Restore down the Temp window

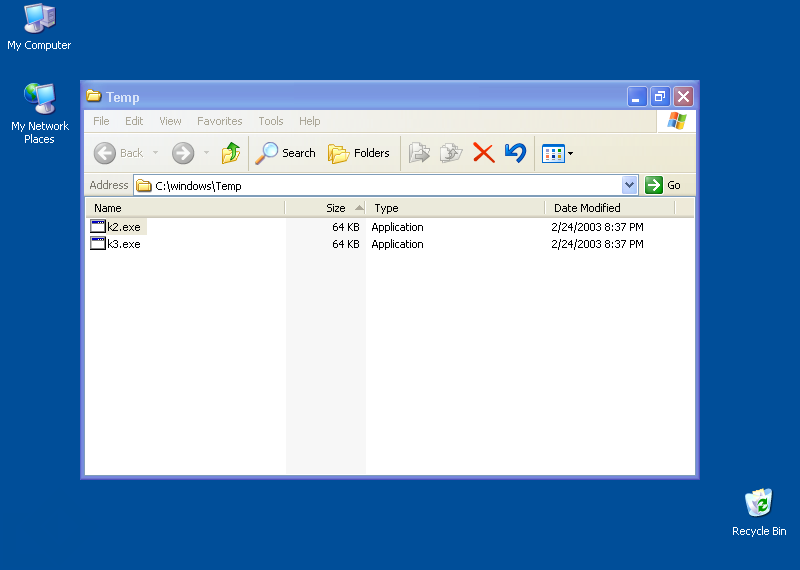coord(660,96)
